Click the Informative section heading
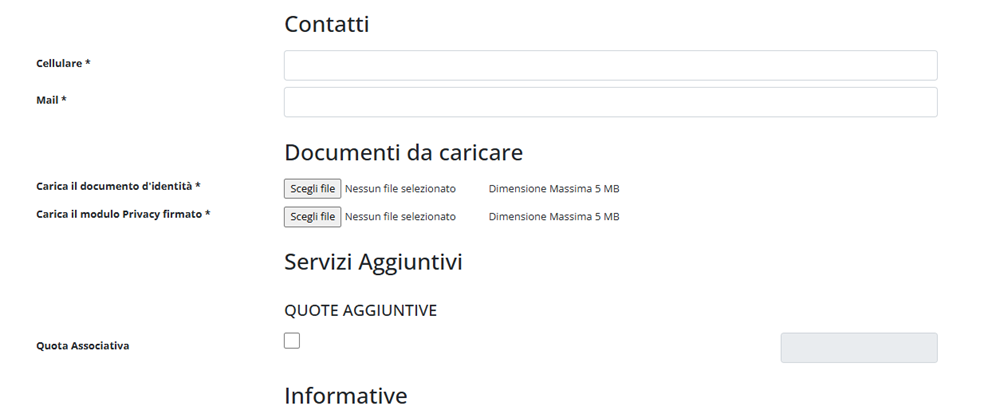1004x414 pixels. click(x=345, y=396)
